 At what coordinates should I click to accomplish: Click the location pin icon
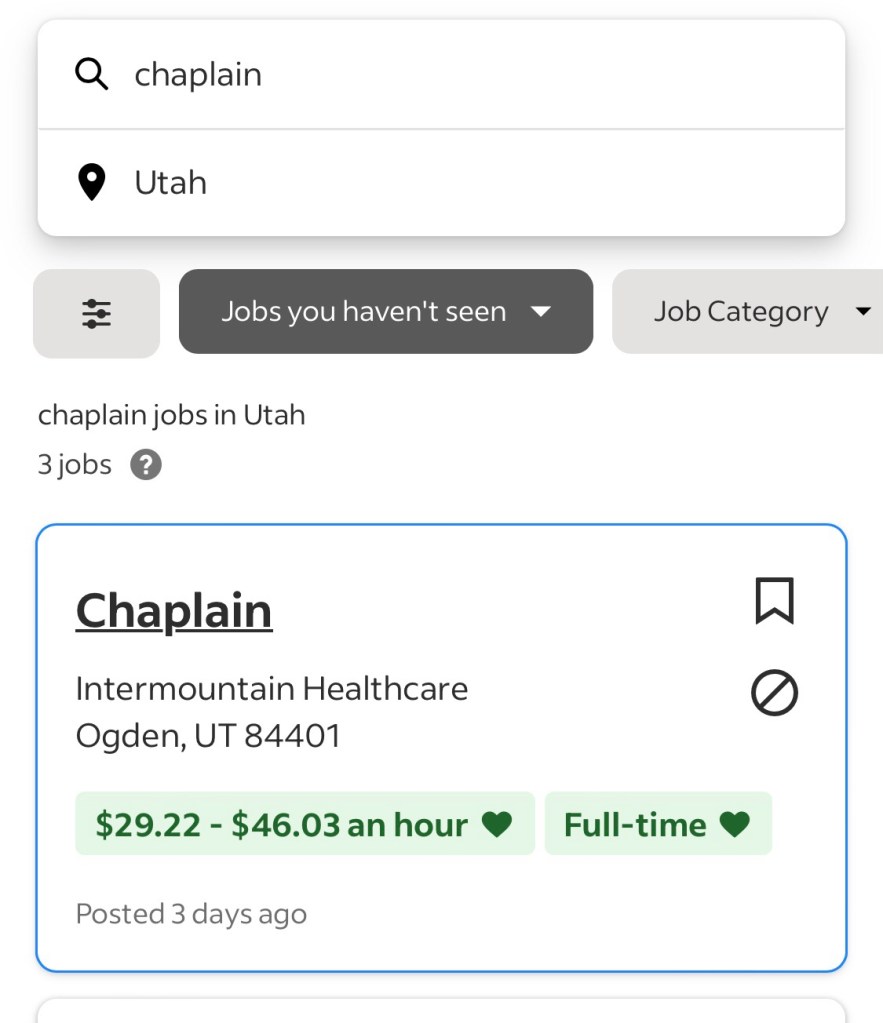point(92,183)
